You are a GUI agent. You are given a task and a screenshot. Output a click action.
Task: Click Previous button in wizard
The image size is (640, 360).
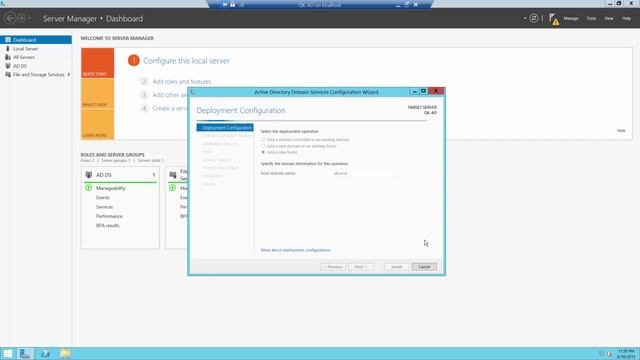pyautogui.click(x=333, y=267)
